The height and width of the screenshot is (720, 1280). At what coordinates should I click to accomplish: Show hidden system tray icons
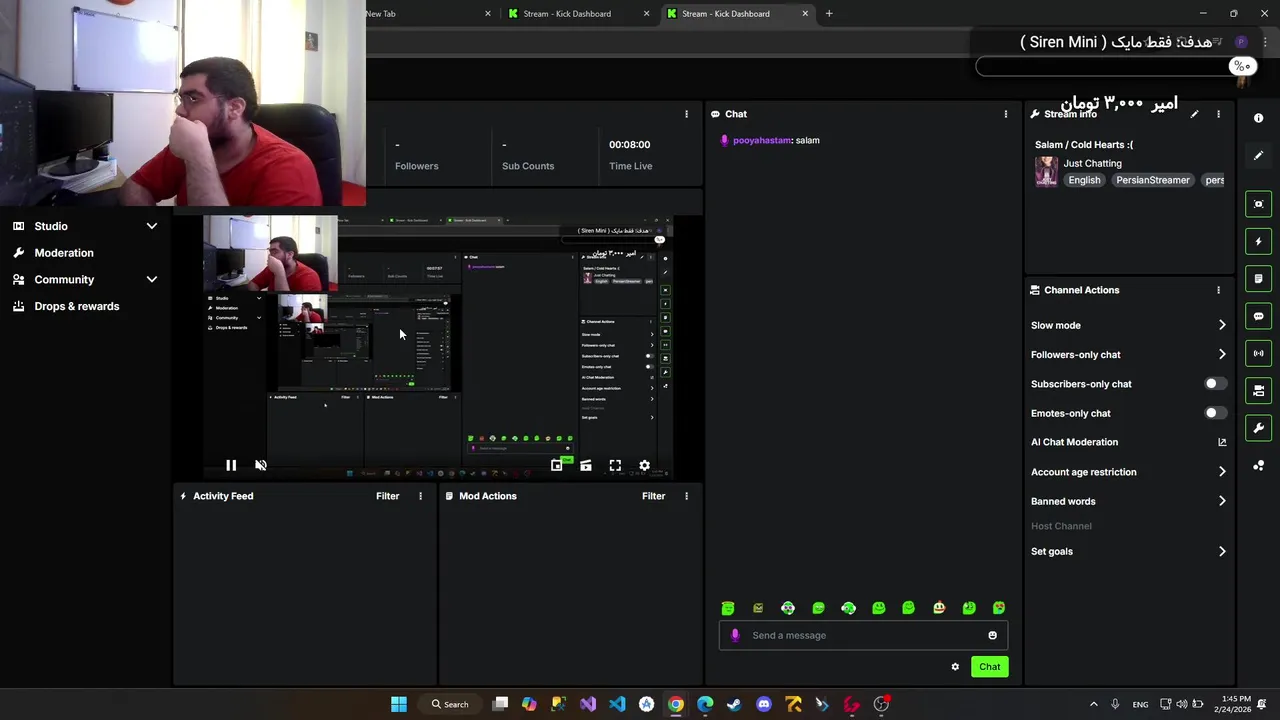click(x=1093, y=704)
